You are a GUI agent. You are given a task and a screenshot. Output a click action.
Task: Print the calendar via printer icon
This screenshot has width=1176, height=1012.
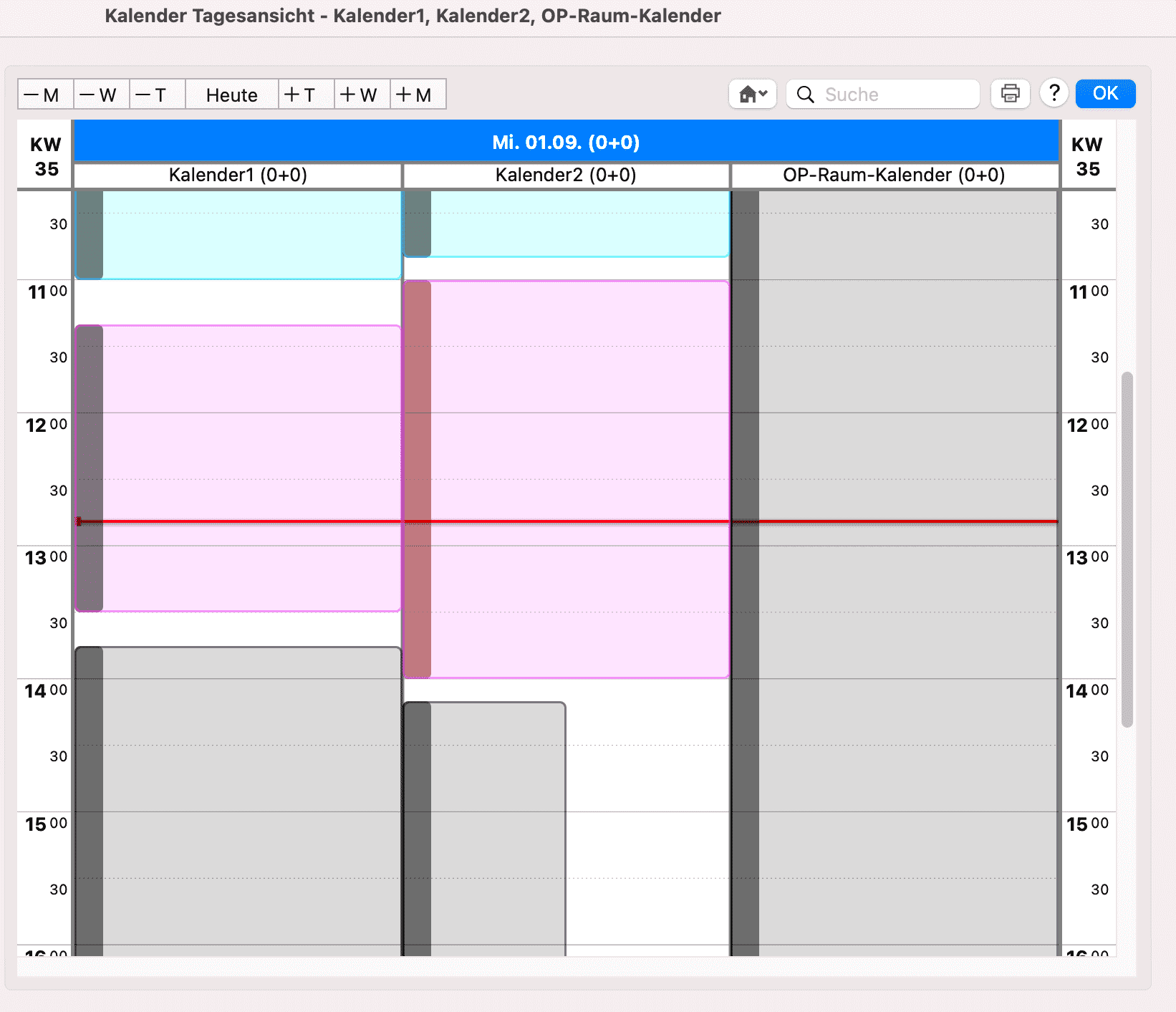[x=1011, y=94]
